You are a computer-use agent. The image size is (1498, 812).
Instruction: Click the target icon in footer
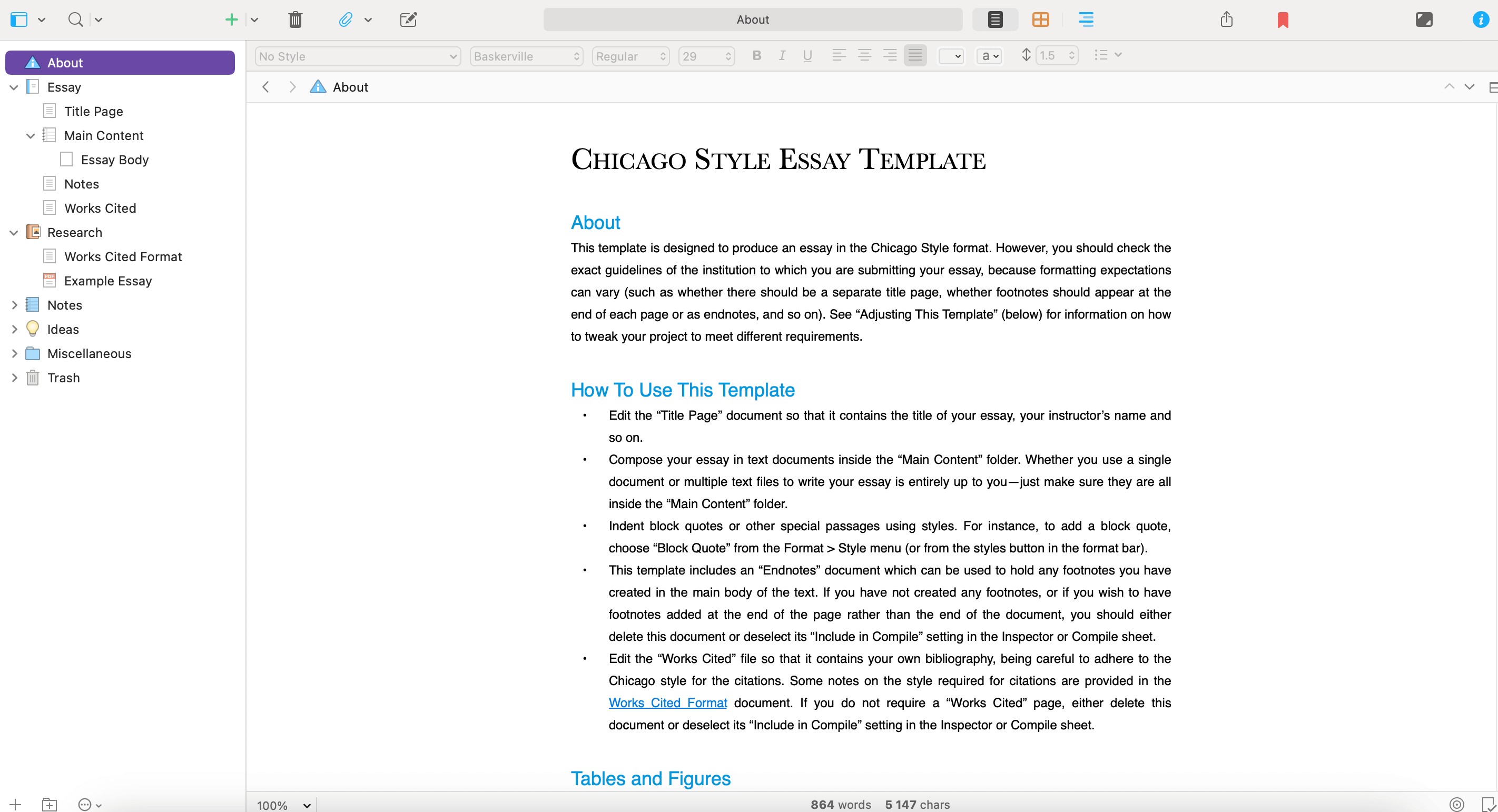[x=1456, y=805]
